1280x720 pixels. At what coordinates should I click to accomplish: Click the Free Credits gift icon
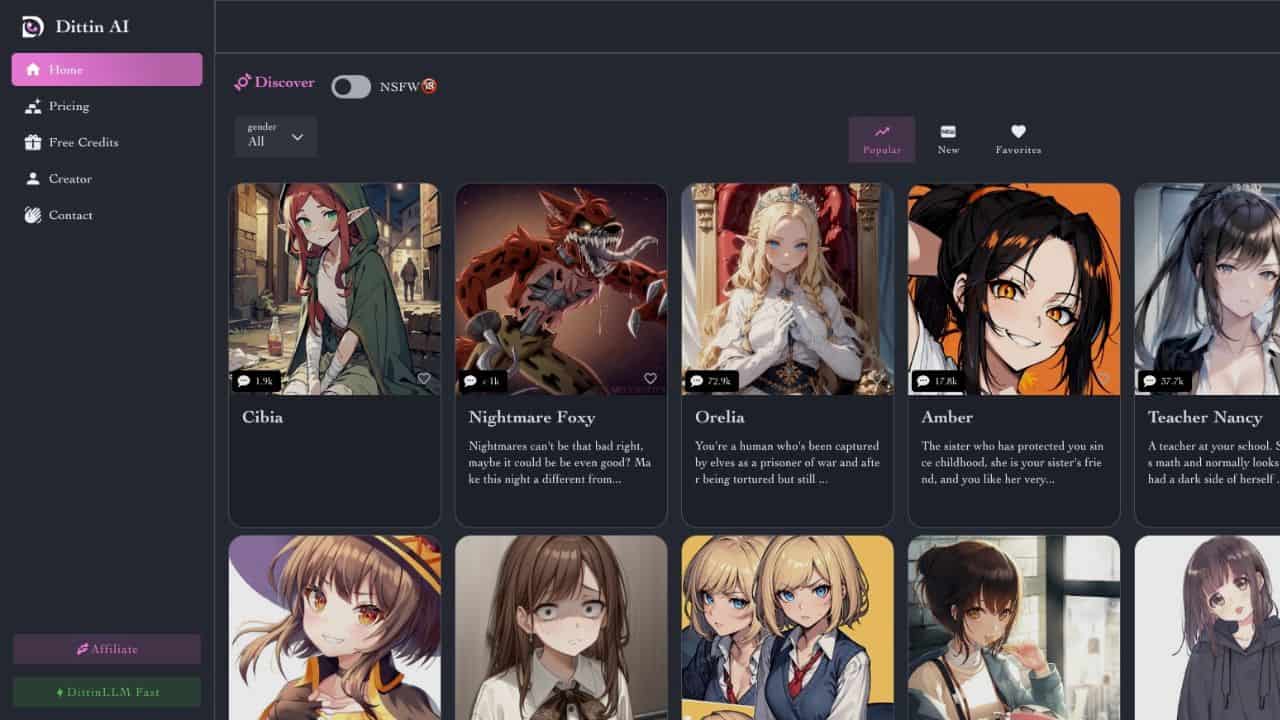pyautogui.click(x=33, y=142)
